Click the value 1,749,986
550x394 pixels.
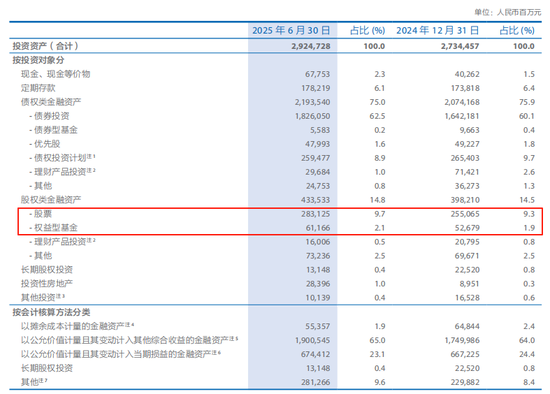coord(462,340)
